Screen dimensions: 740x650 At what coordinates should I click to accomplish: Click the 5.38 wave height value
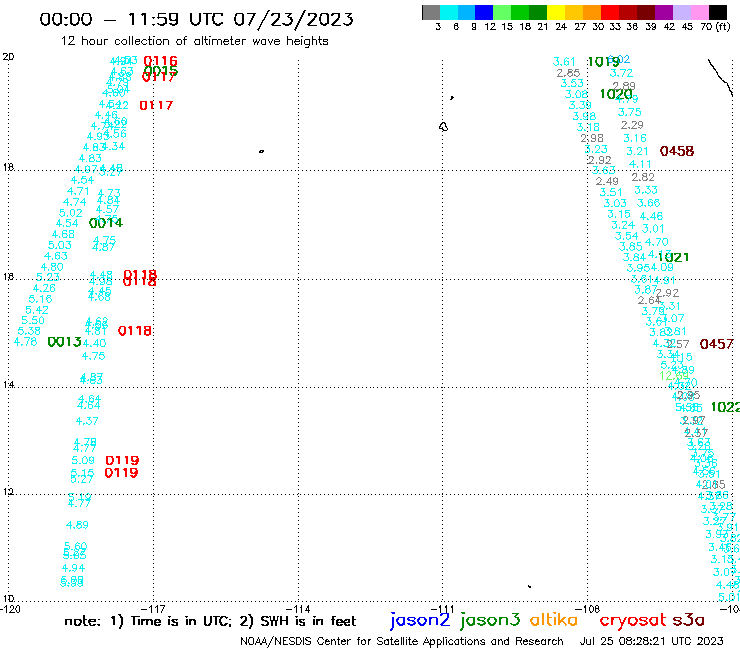[29, 331]
